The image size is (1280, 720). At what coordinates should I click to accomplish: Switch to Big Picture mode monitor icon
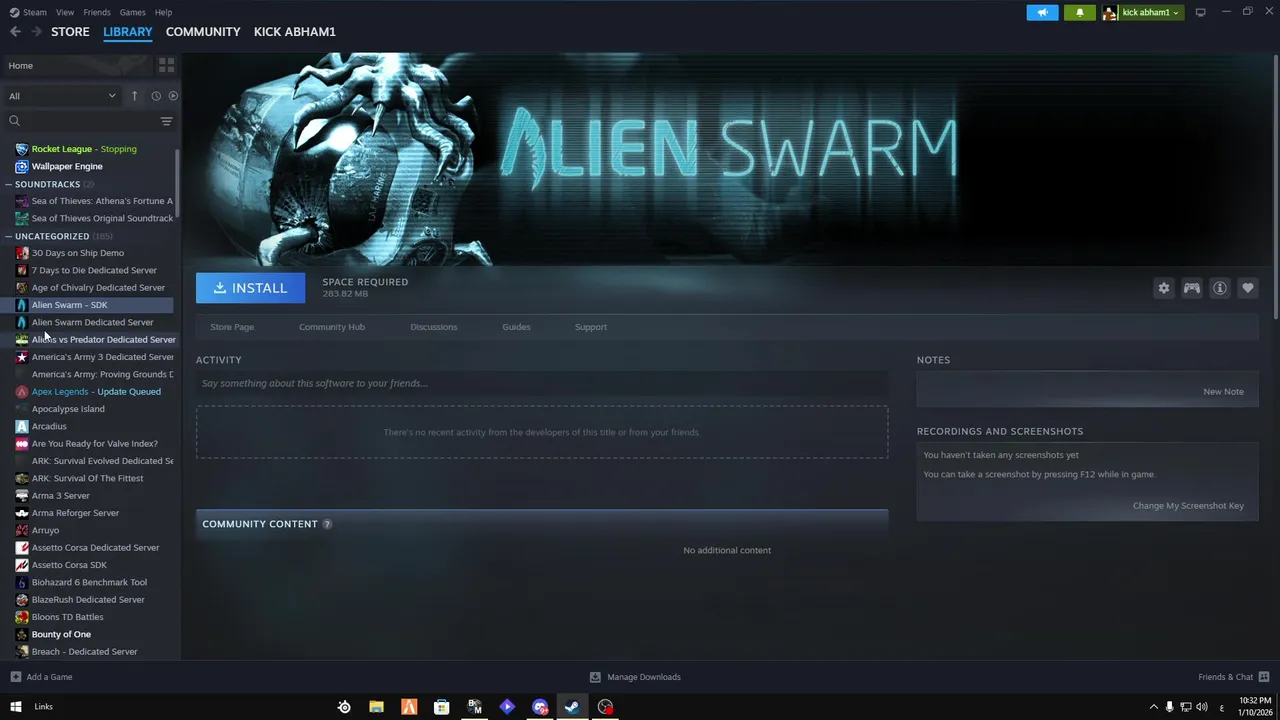(x=1200, y=12)
